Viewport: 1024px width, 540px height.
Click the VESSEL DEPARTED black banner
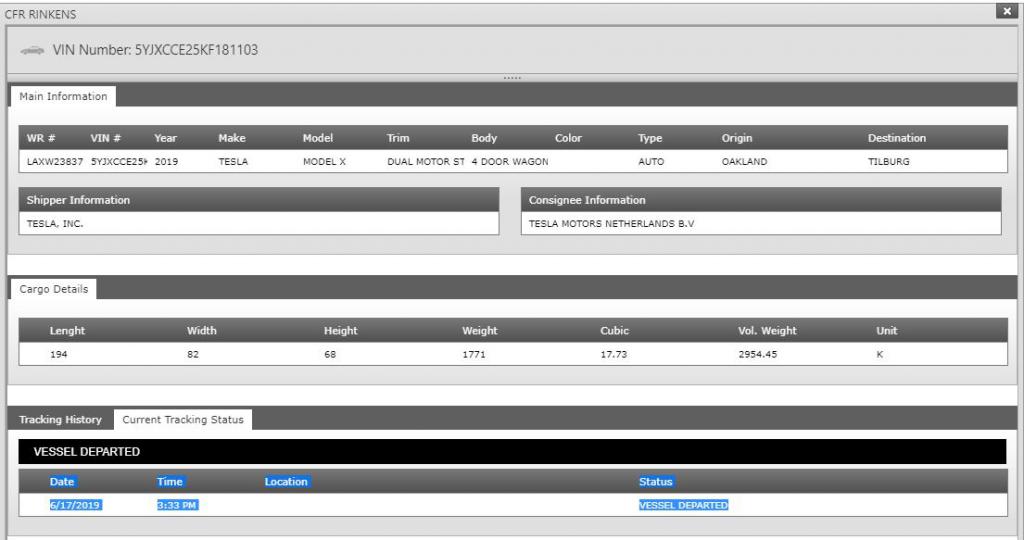[x=512, y=451]
